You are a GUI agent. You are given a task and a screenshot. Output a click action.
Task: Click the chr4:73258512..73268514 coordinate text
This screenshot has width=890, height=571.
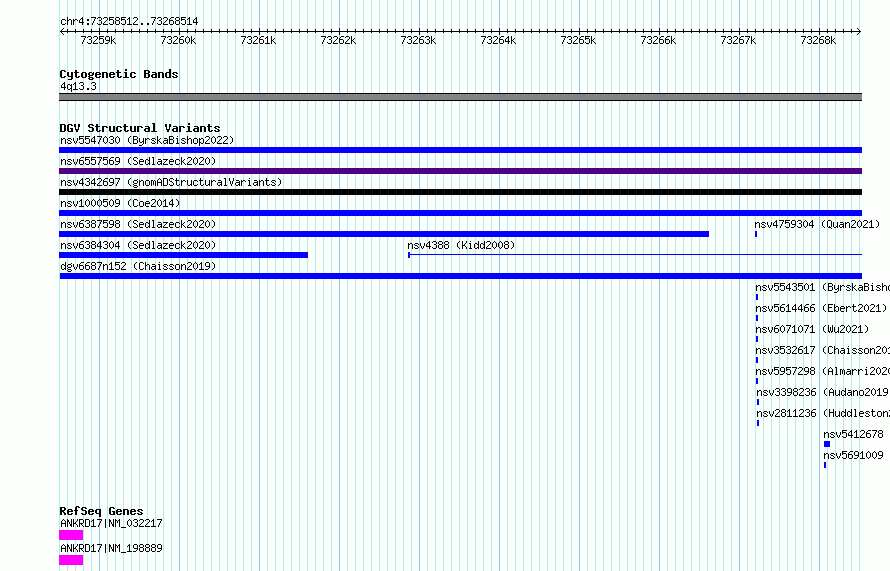129,22
